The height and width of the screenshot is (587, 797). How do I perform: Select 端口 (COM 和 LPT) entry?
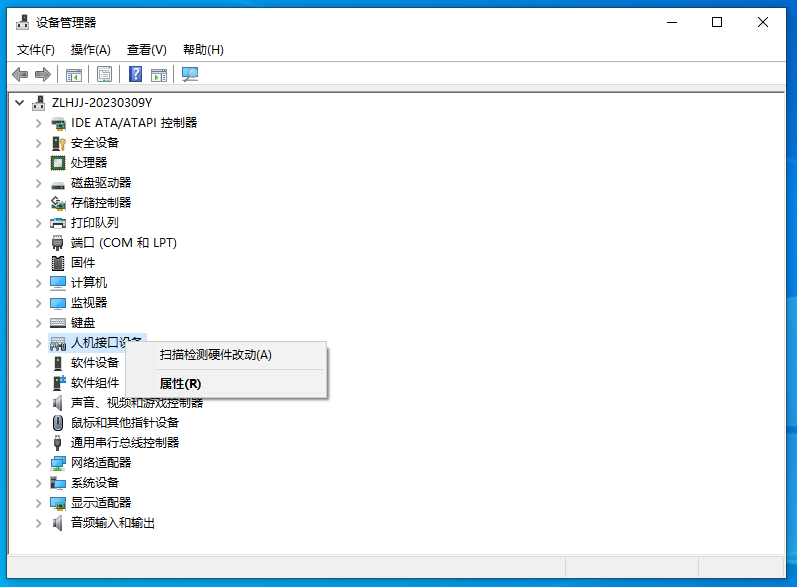tap(123, 243)
